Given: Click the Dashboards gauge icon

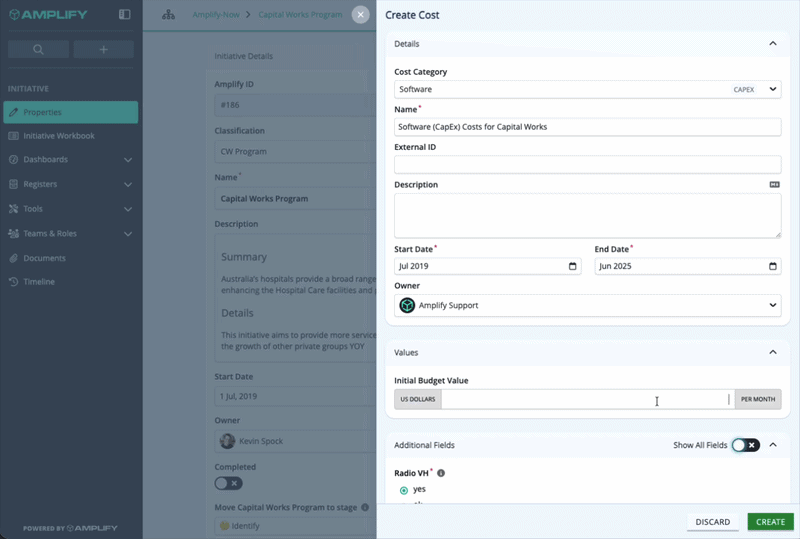Looking at the screenshot, I should (14, 159).
